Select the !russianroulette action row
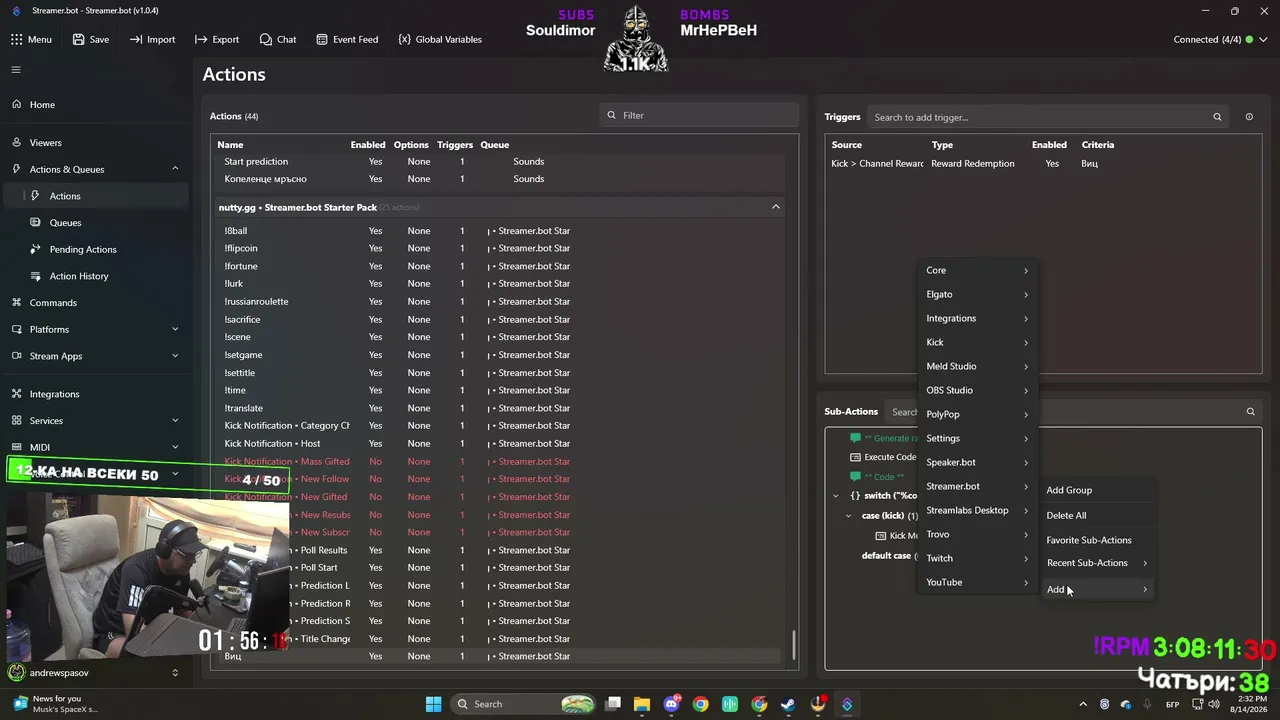 (499, 302)
